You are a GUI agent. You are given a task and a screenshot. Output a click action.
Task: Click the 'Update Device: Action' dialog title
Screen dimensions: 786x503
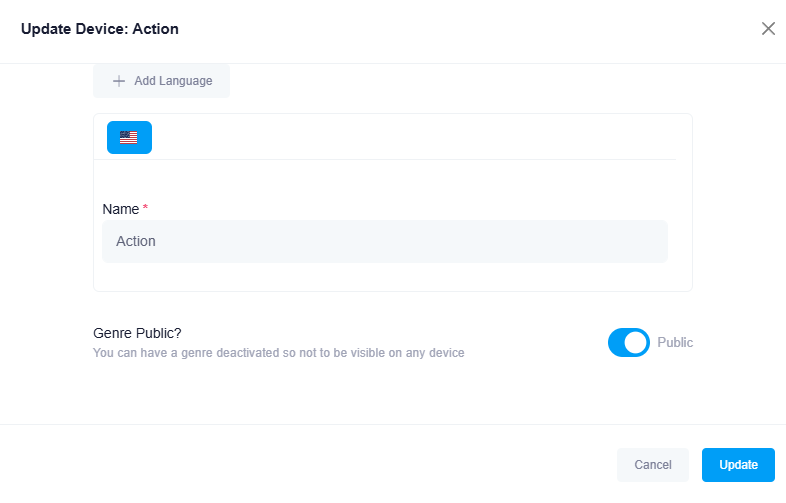[100, 29]
